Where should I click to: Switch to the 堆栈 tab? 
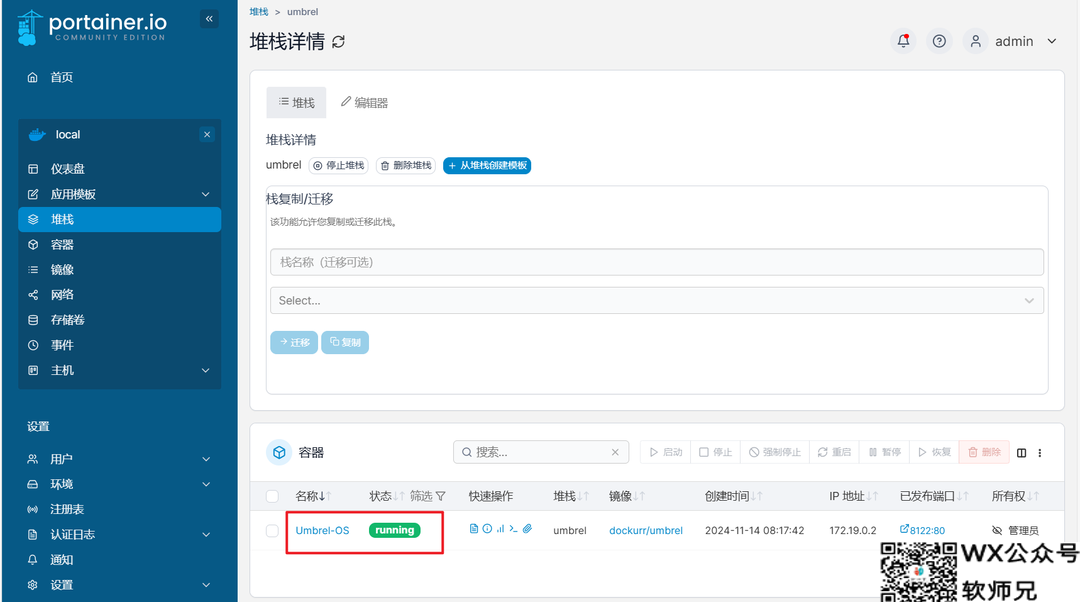click(296, 103)
